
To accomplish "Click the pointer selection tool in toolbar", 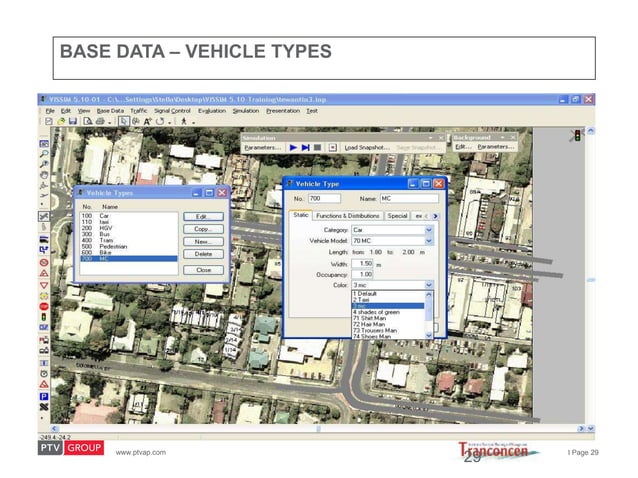I will pyautogui.click(x=124, y=120).
